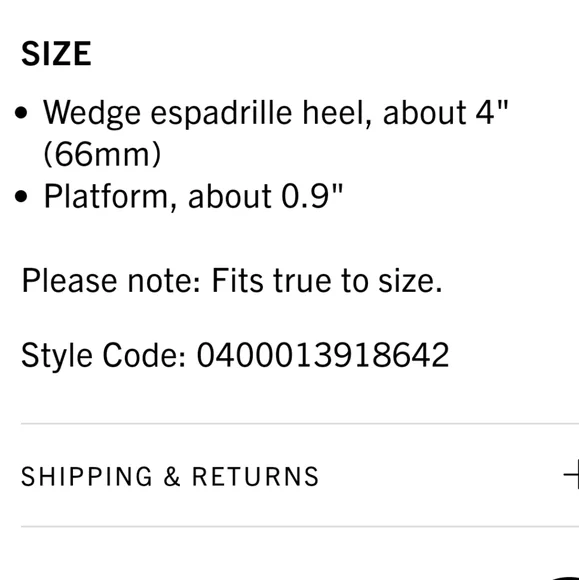Image resolution: width=579 pixels, height=580 pixels.
Task: Expand Shipping & Returns with plus icon
Action: point(572,475)
